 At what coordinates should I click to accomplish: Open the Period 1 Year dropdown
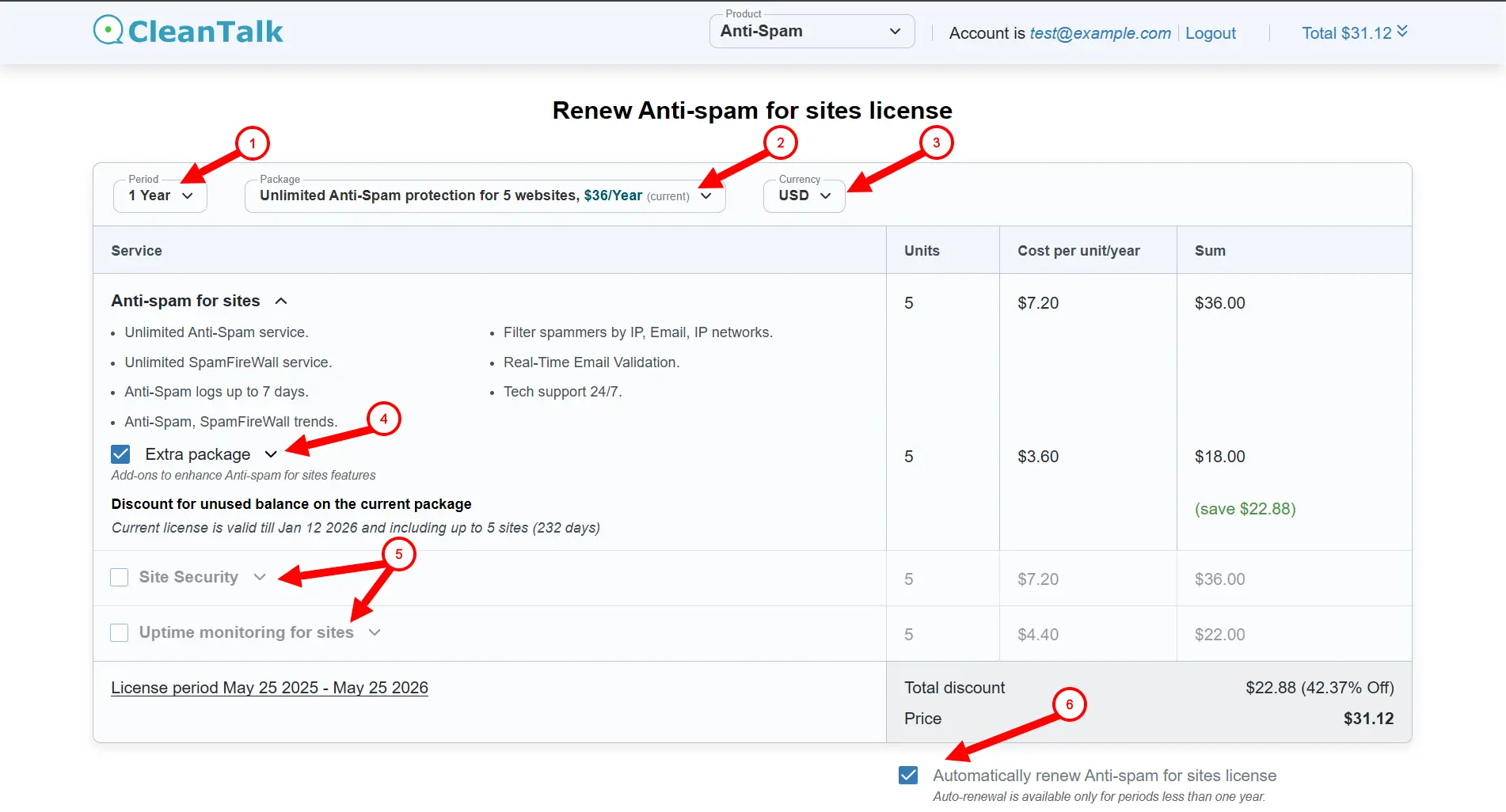(161, 195)
